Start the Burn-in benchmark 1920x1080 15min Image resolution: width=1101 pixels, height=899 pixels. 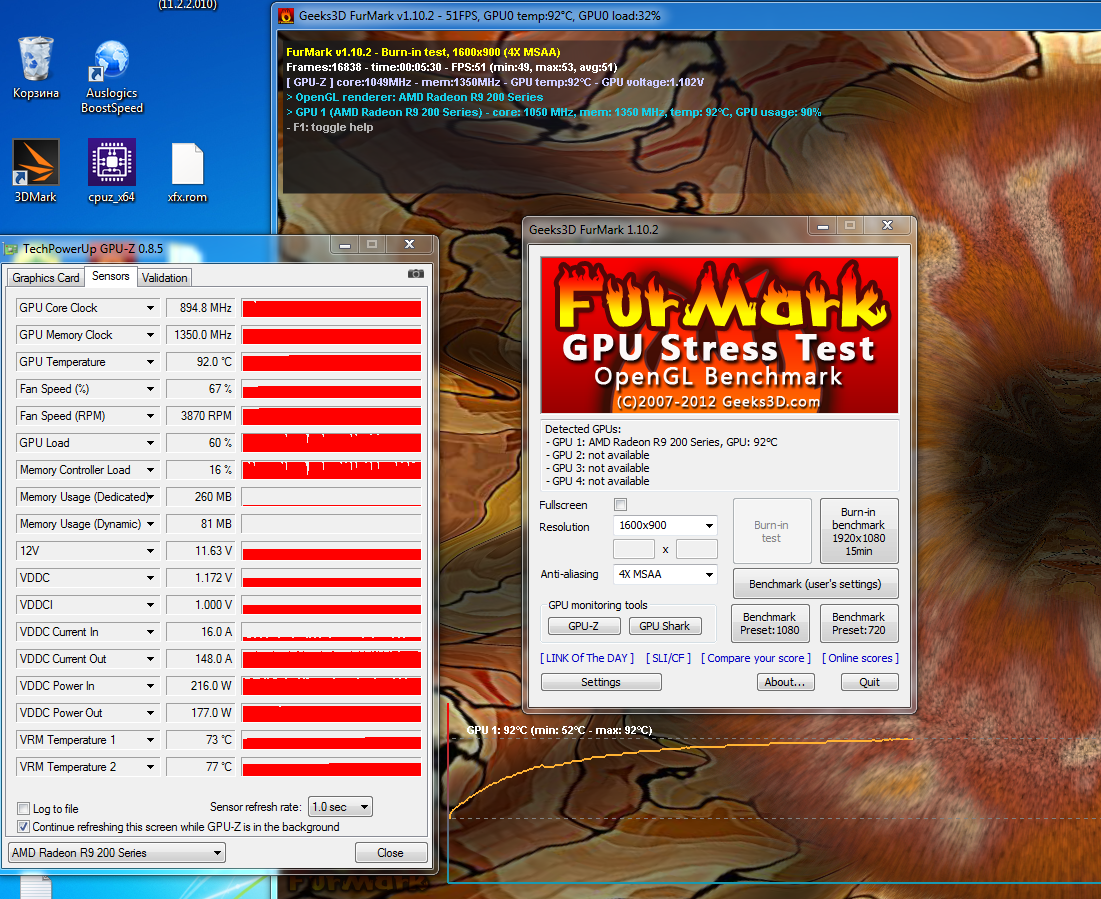[x=859, y=531]
